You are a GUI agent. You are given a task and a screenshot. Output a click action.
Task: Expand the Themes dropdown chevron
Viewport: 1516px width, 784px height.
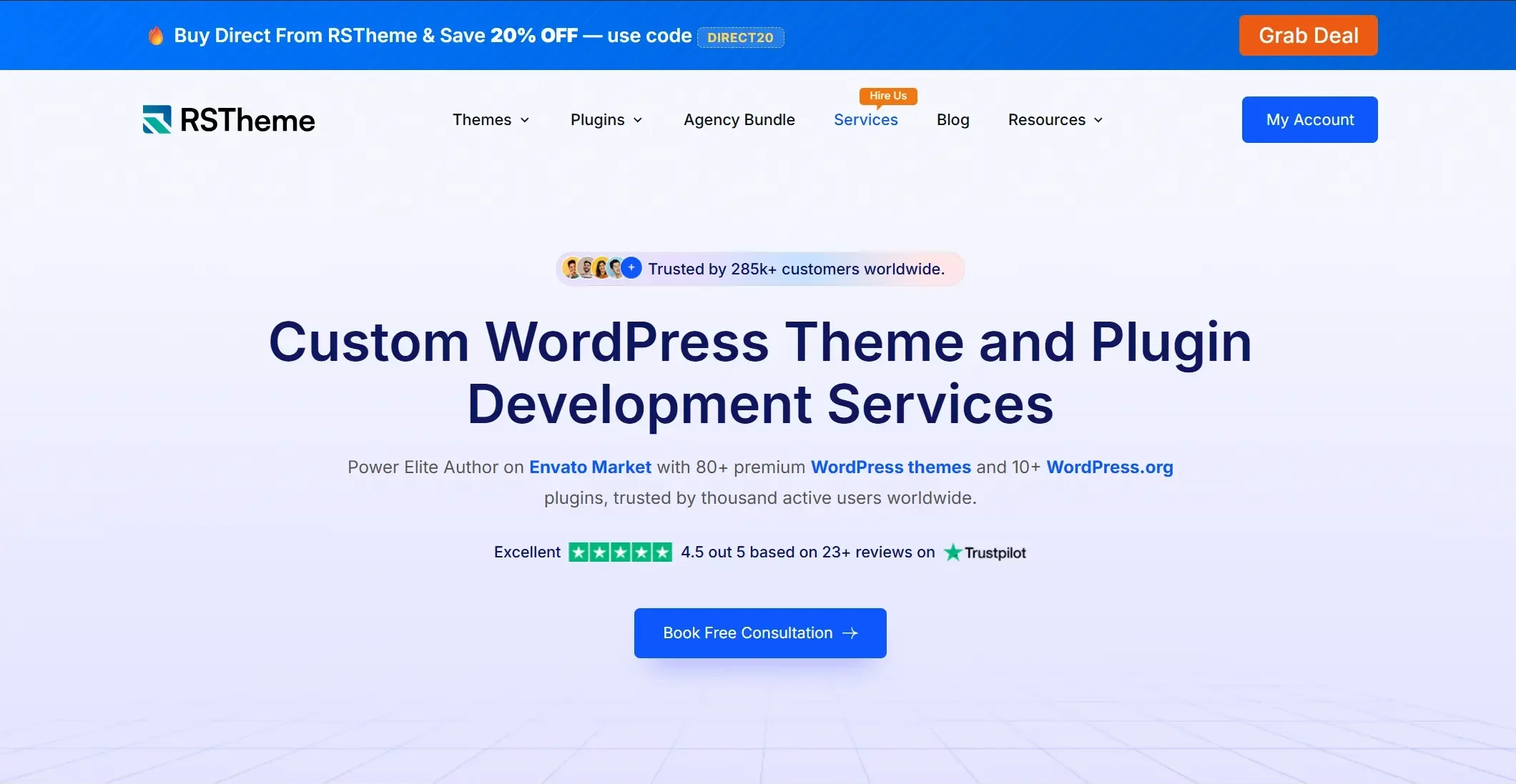[525, 120]
